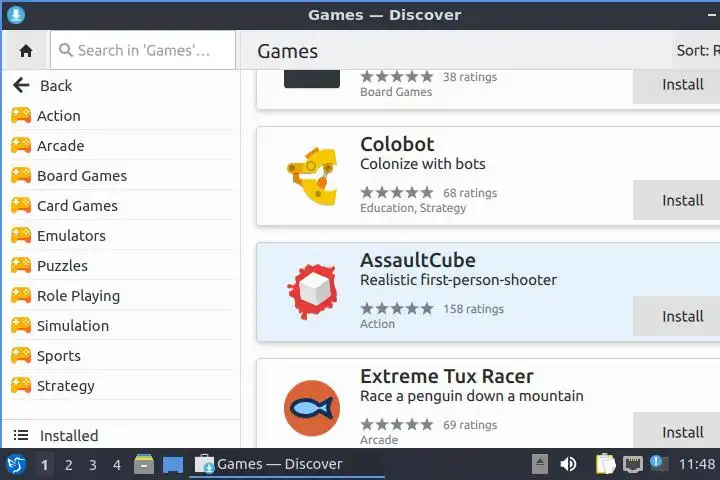Click the gamepad icon beside Board Games
The height and width of the screenshot is (480, 720).
21,175
